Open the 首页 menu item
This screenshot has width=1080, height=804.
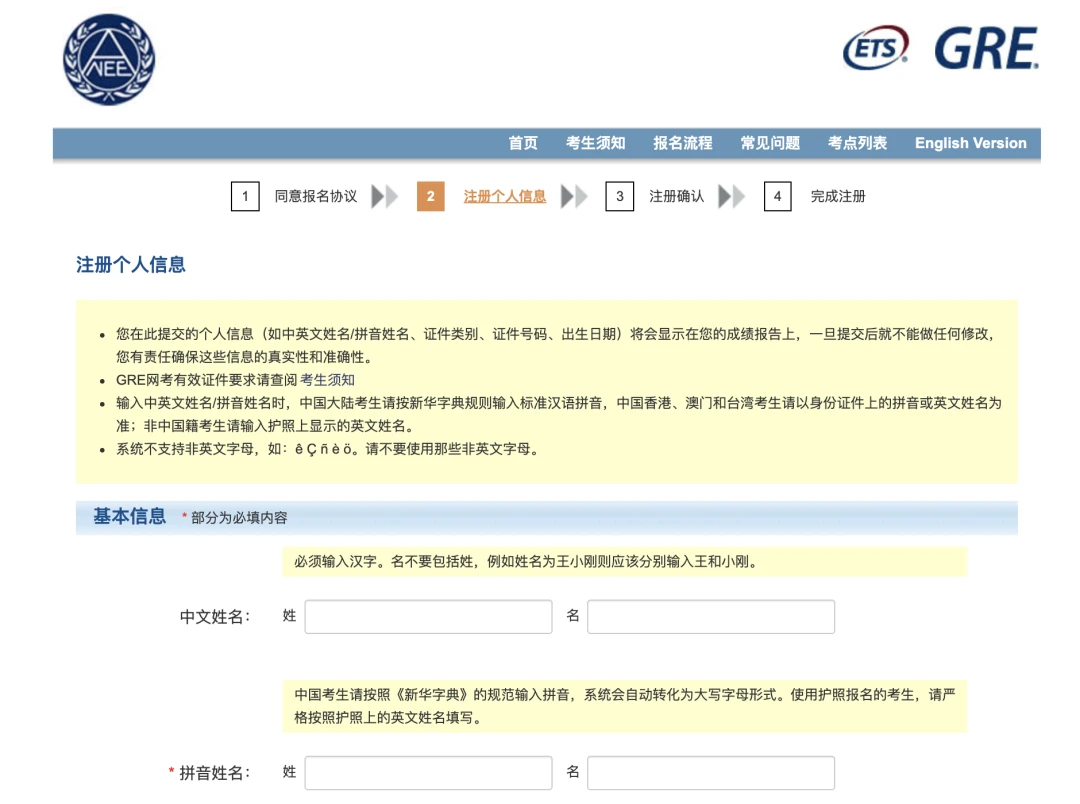(x=523, y=143)
